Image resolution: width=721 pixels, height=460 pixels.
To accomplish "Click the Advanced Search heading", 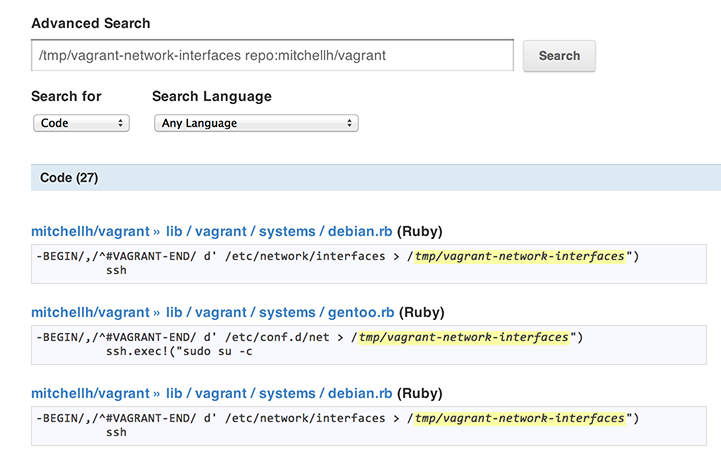I will (x=91, y=23).
